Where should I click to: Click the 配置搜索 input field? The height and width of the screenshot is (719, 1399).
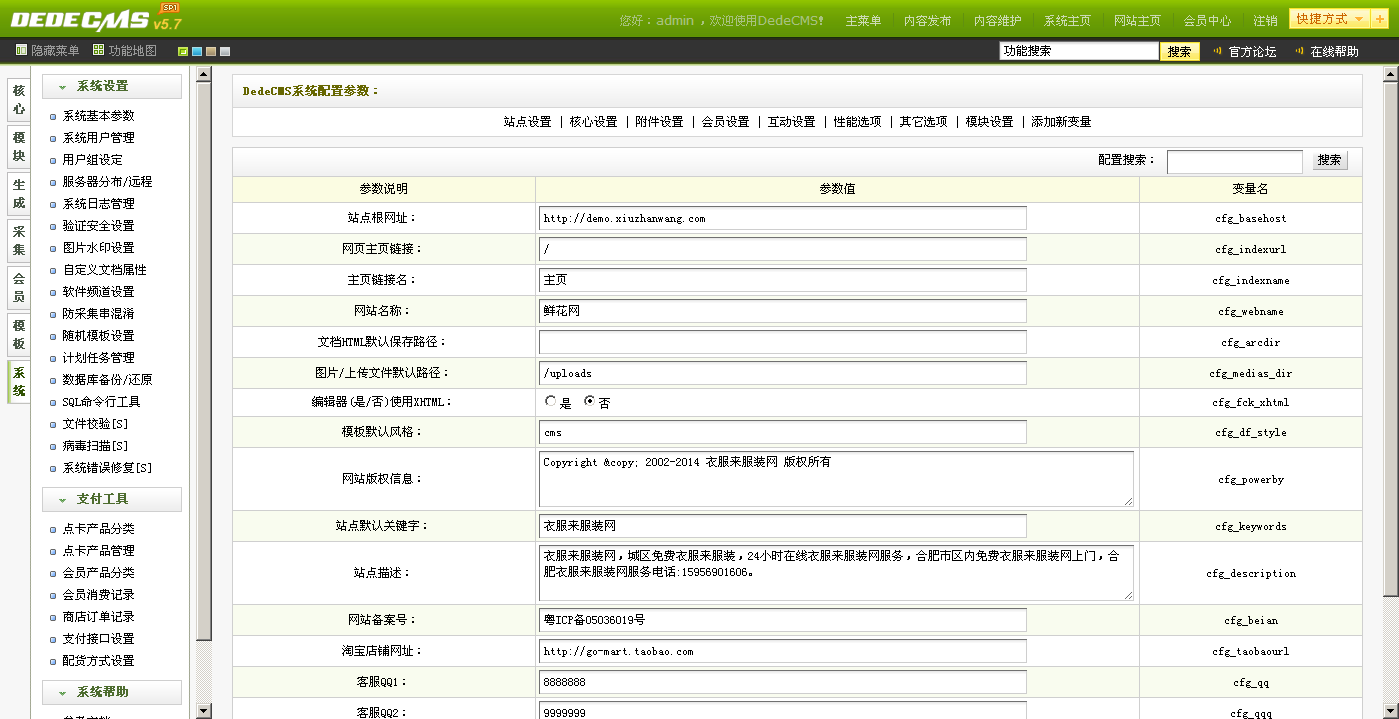pyautogui.click(x=1234, y=161)
